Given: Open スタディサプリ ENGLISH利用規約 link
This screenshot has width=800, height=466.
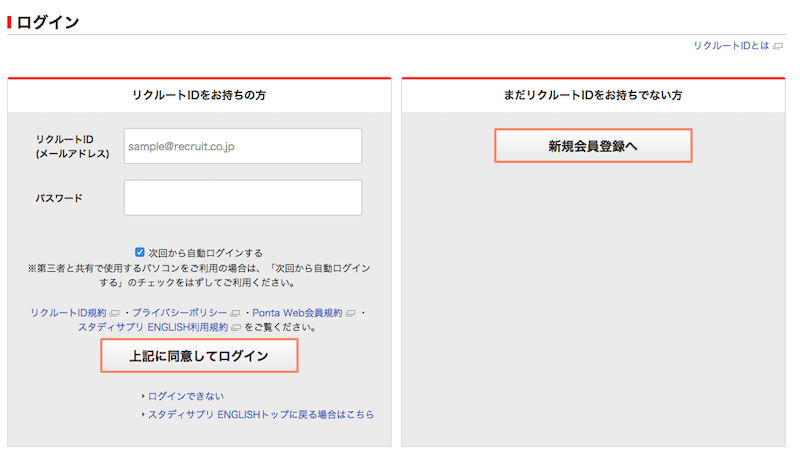Looking at the screenshot, I should [153, 327].
